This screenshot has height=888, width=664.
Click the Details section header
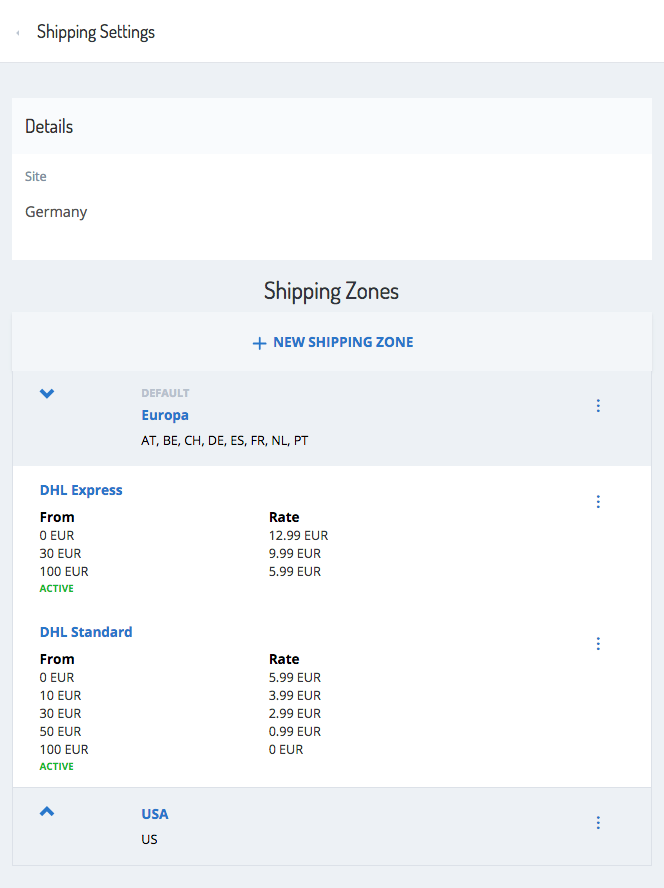pos(49,126)
